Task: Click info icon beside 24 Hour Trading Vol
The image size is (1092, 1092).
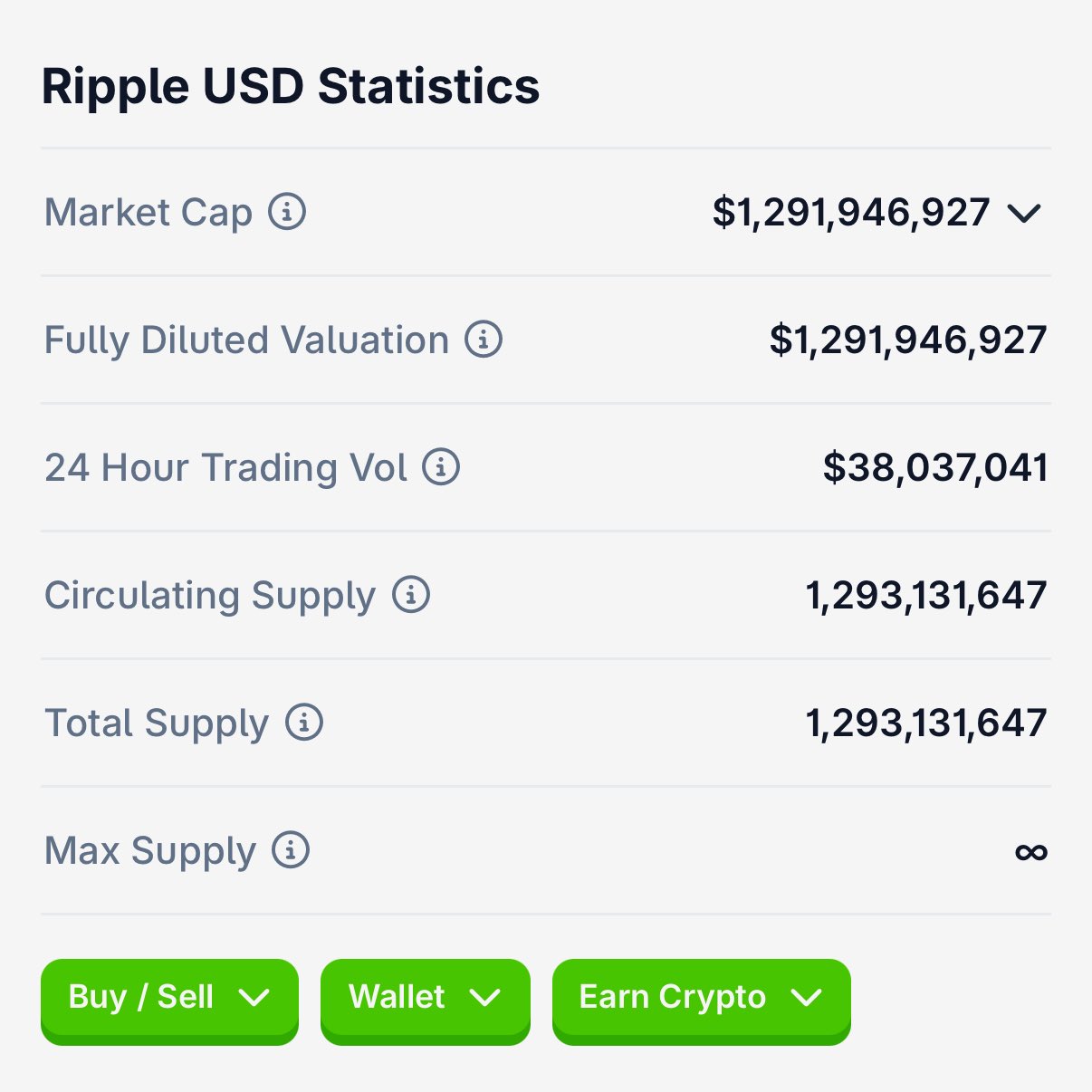Action: [x=442, y=467]
